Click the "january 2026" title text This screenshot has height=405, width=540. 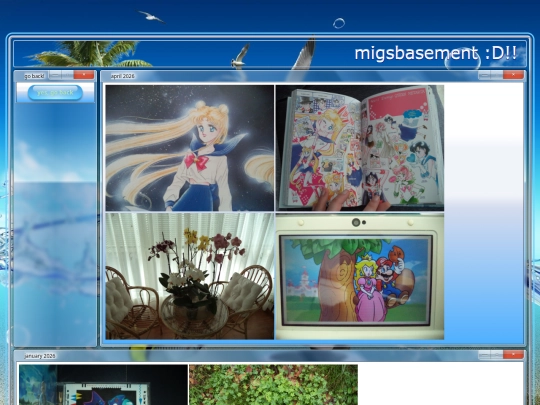40,356
